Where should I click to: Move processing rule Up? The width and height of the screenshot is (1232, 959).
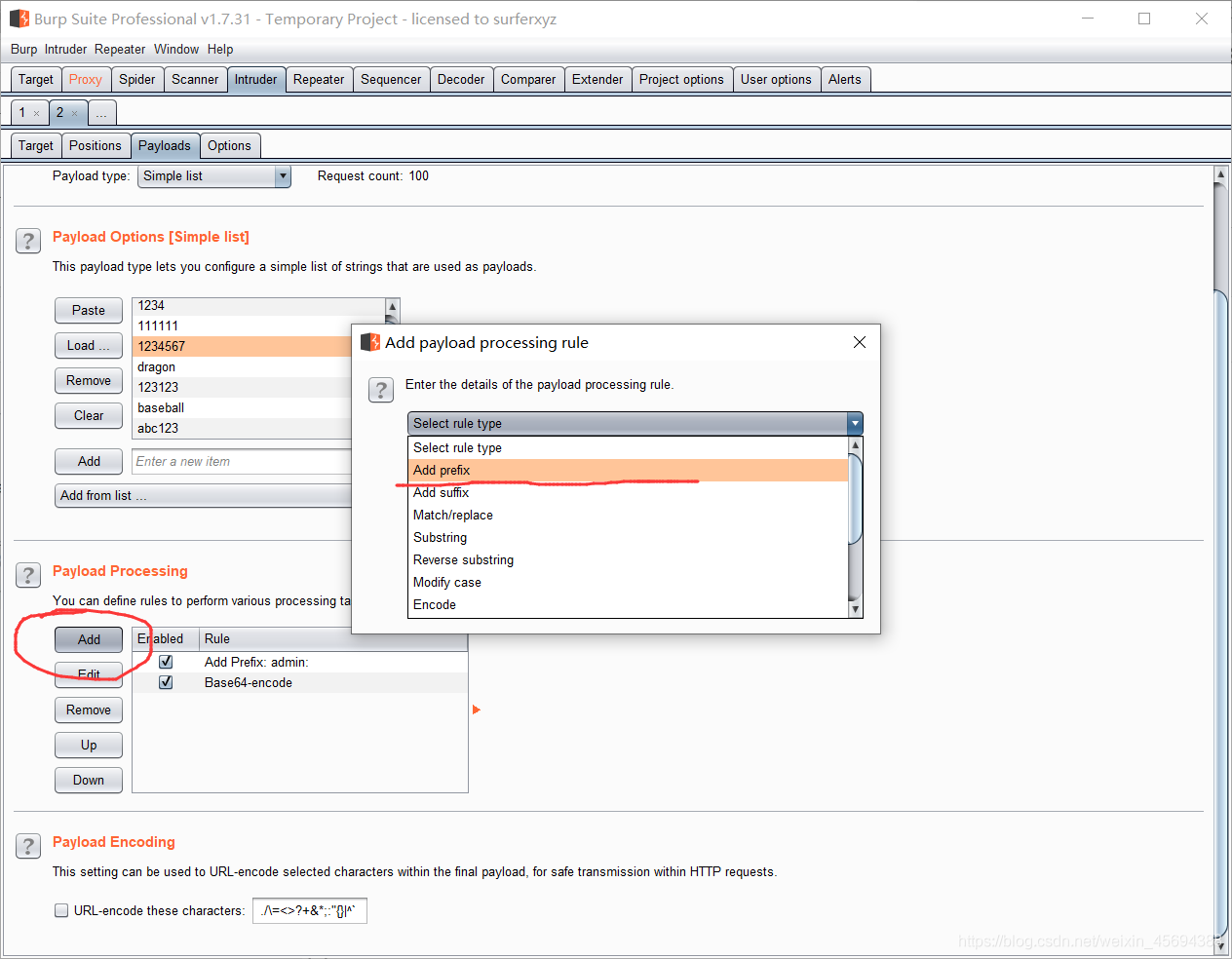click(x=89, y=745)
